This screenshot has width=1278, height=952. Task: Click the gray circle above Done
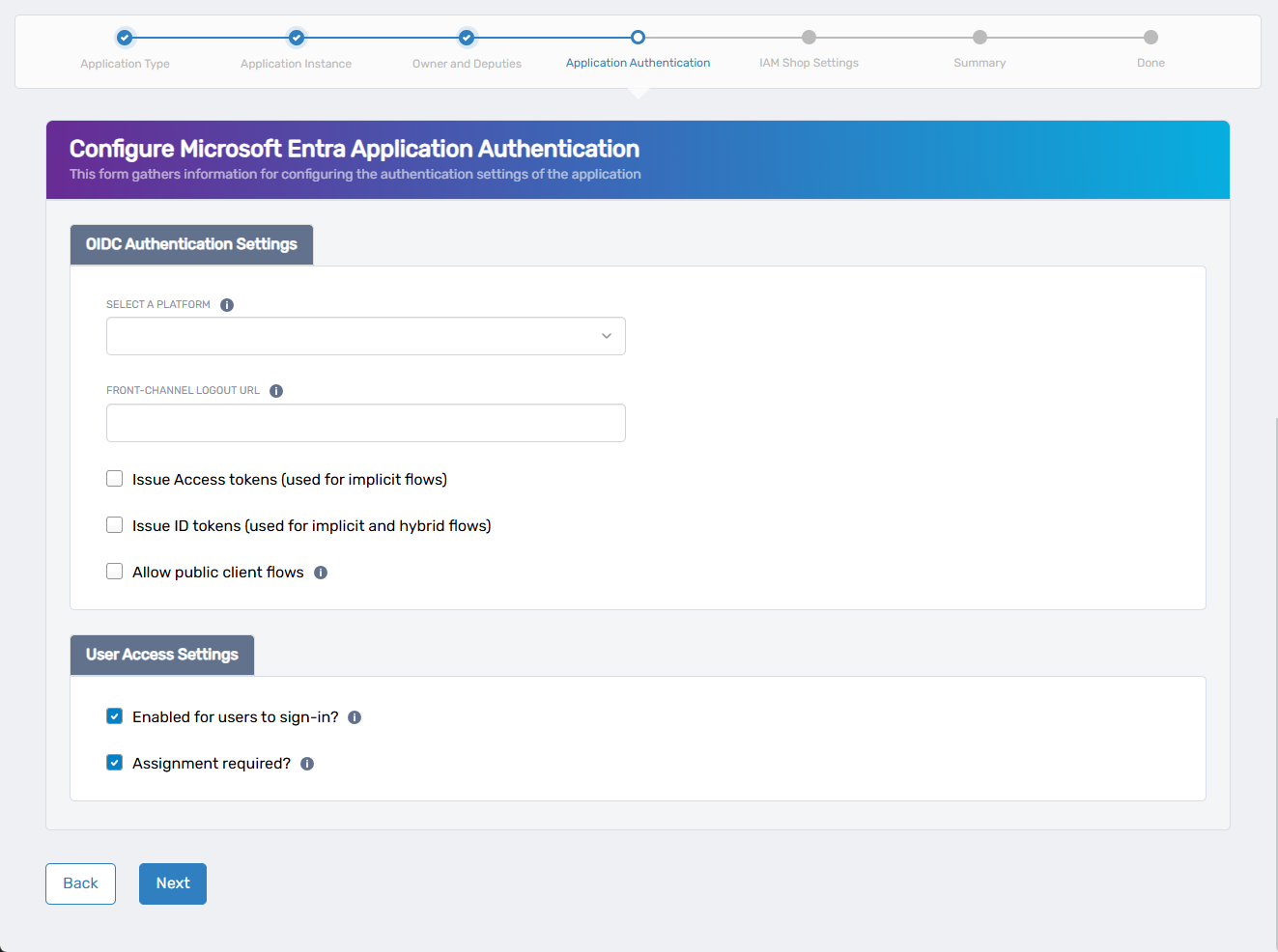click(1150, 38)
